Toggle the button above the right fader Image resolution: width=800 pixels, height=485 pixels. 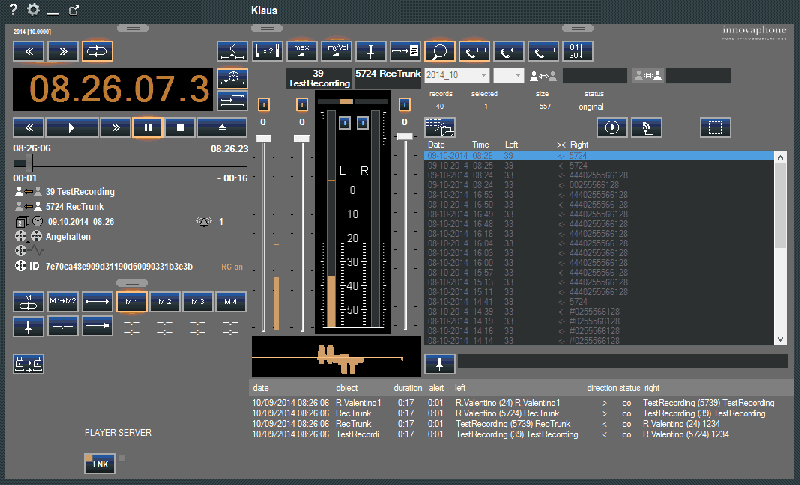(x=405, y=105)
